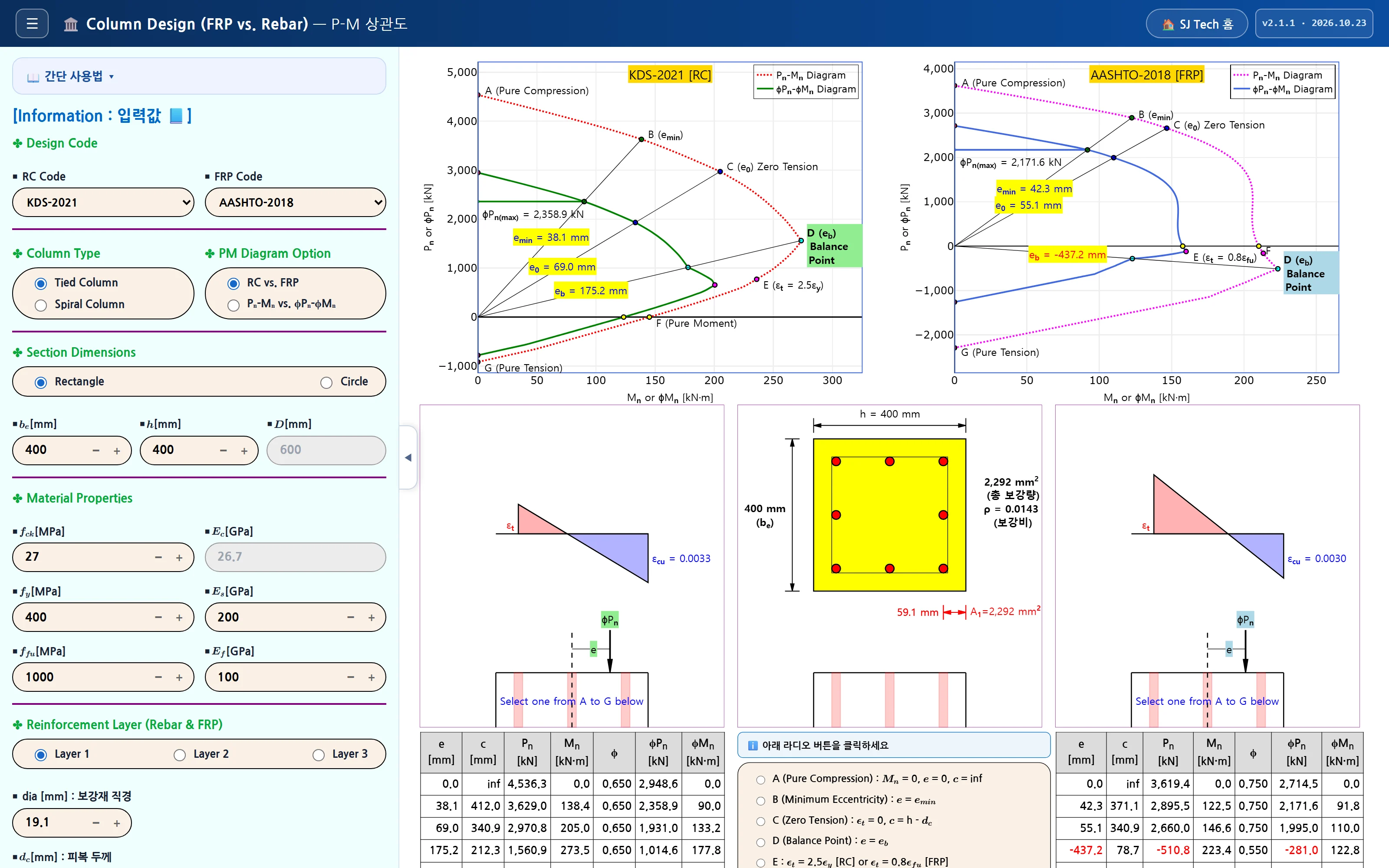The image size is (1389, 868).
Task: Collapse the side panel arrow handle
Action: (408, 457)
